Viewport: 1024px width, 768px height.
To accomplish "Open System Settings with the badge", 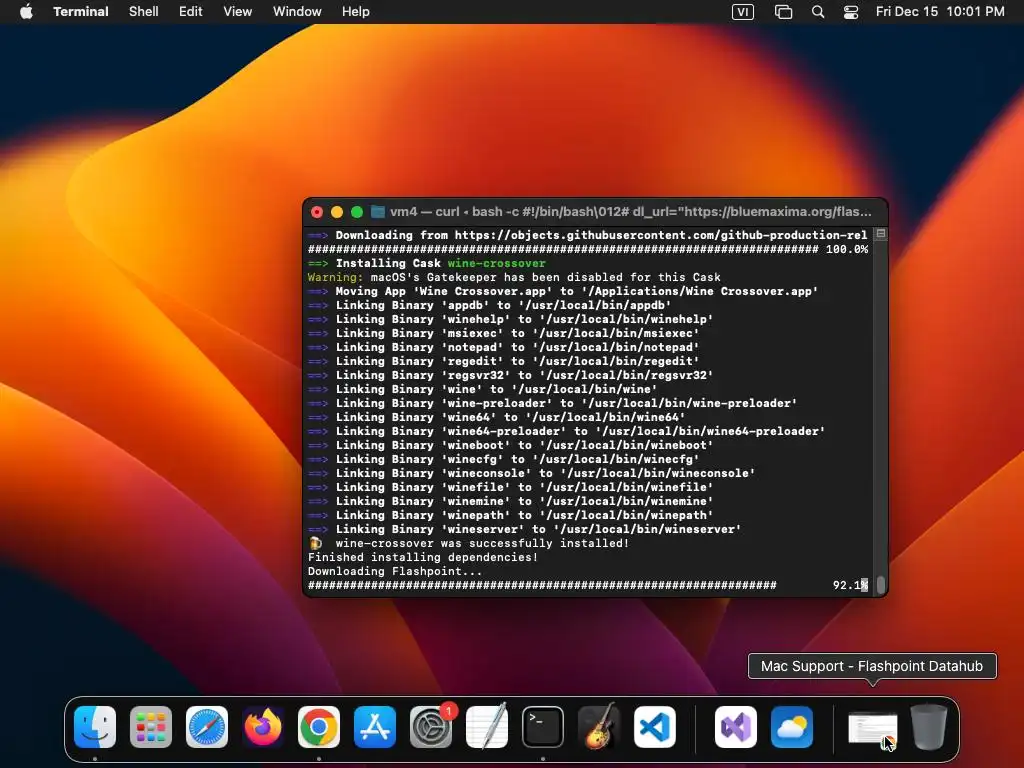I will (431, 727).
